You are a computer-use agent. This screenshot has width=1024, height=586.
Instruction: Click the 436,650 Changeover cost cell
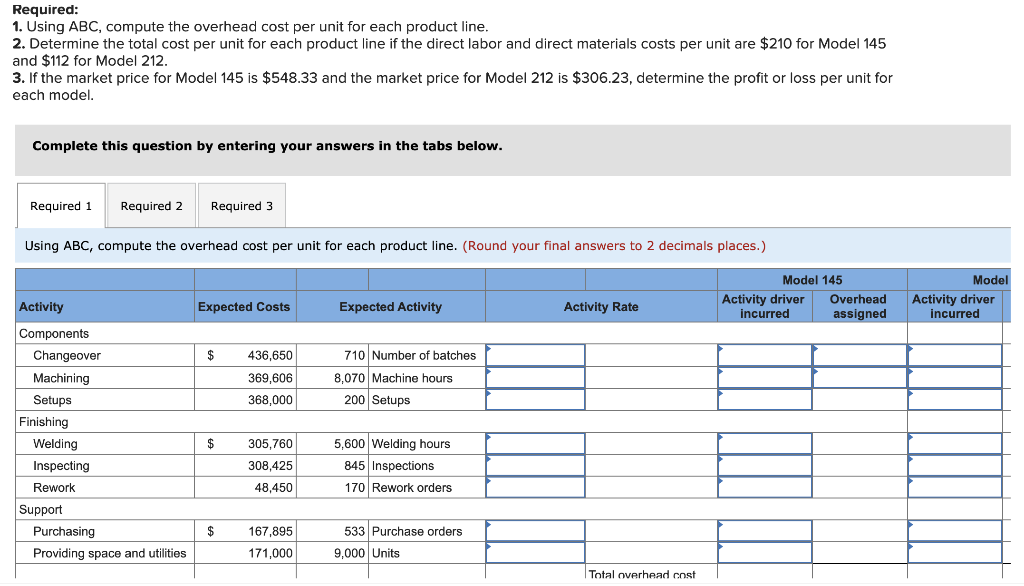tap(246, 355)
